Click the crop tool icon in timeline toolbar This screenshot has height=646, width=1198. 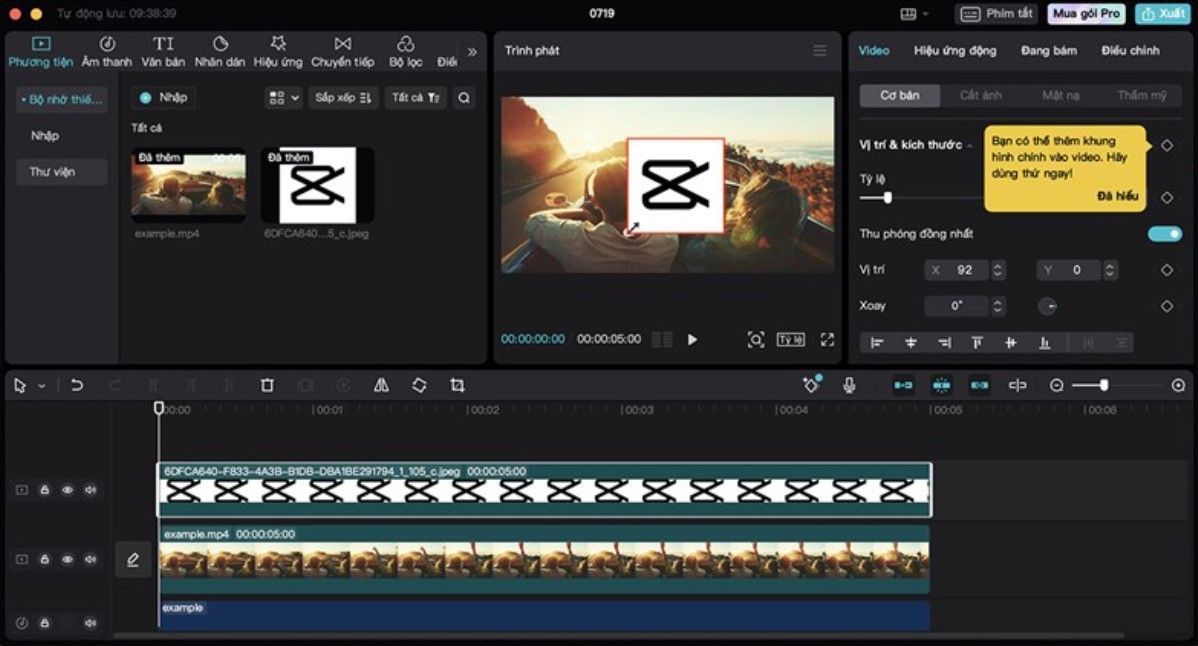pos(457,385)
